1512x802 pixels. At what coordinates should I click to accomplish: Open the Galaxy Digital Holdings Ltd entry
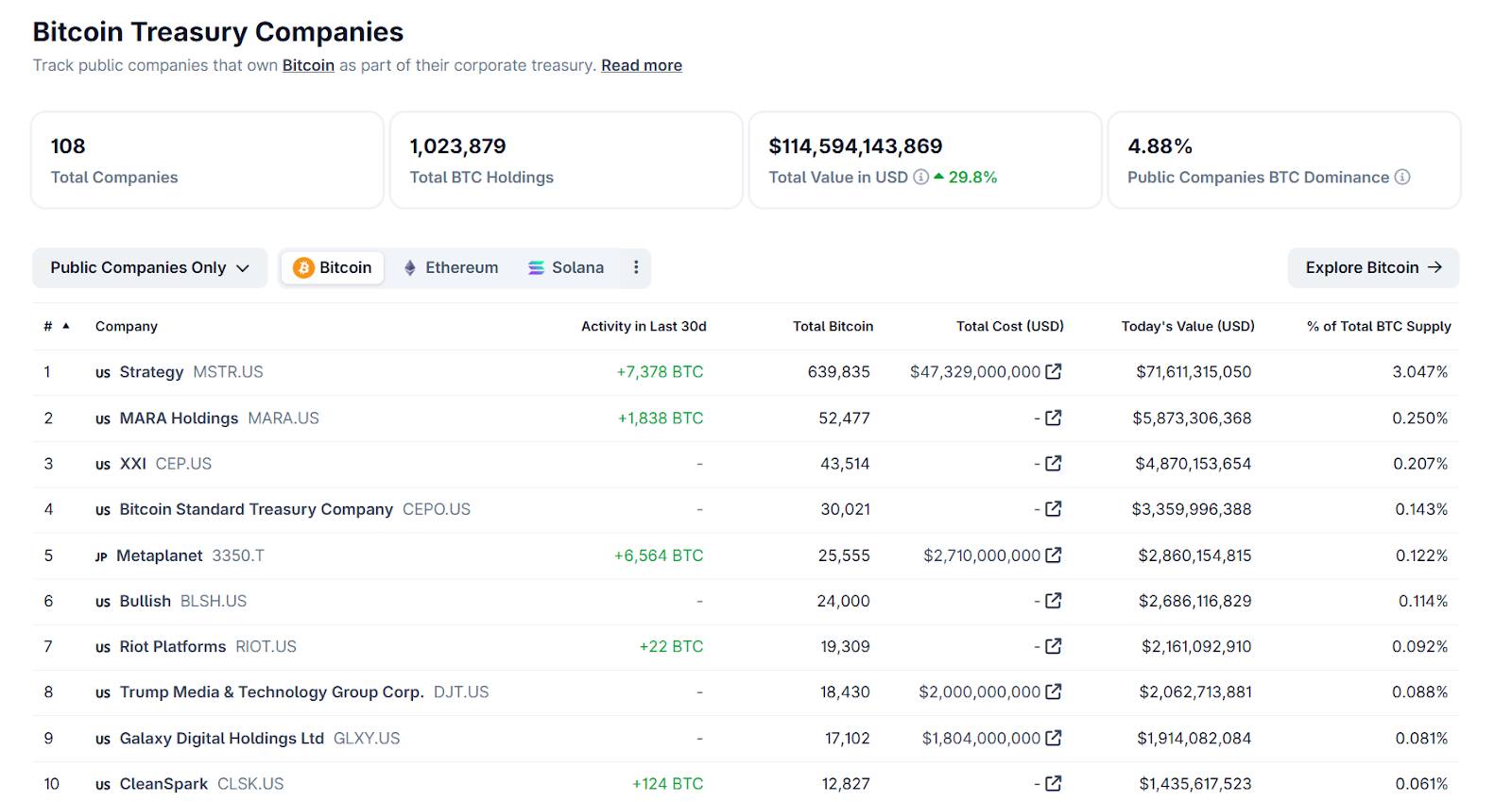[x=221, y=739]
